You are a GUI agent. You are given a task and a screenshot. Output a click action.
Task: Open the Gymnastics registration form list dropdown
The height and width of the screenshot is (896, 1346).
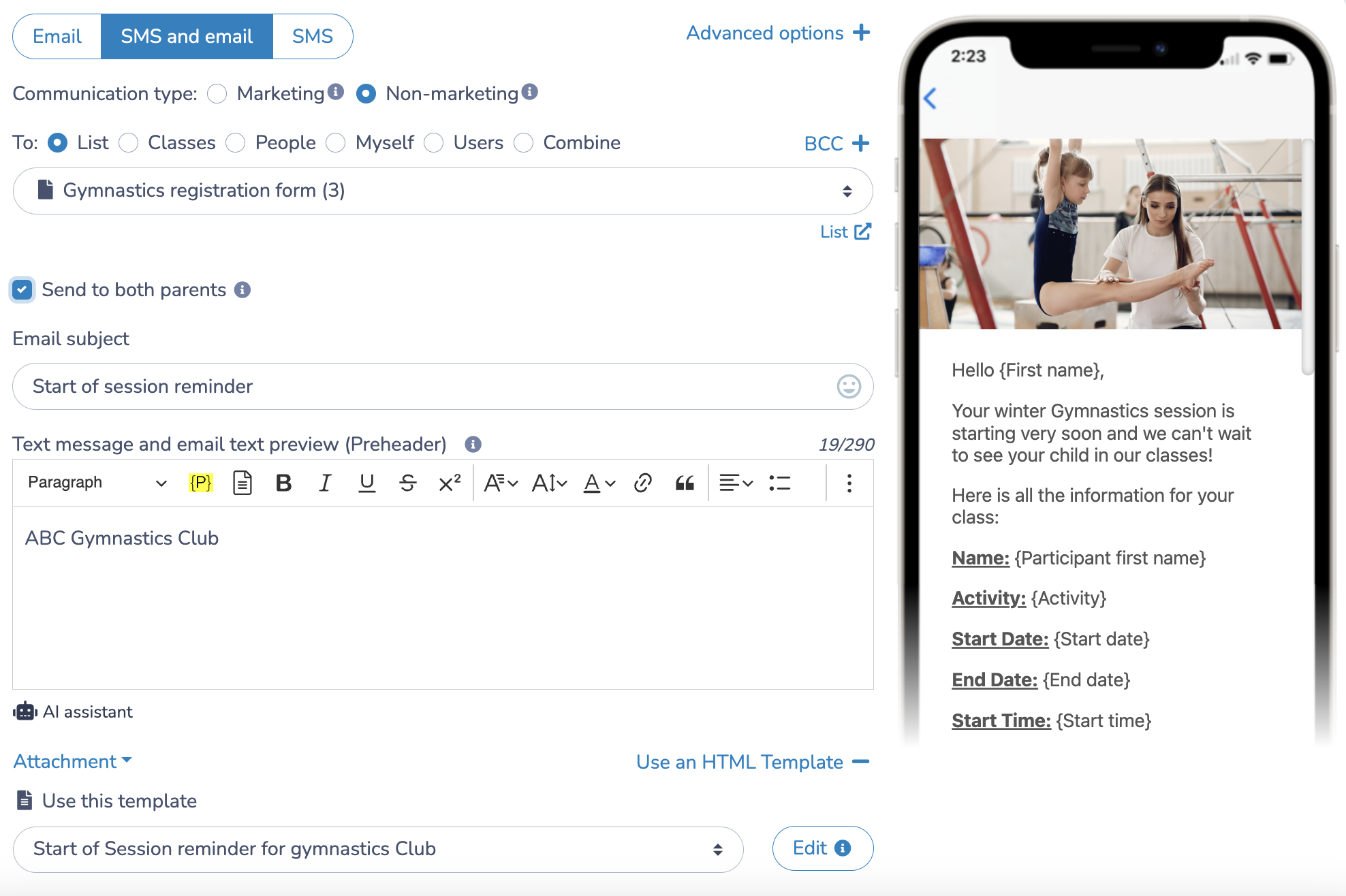coord(443,191)
